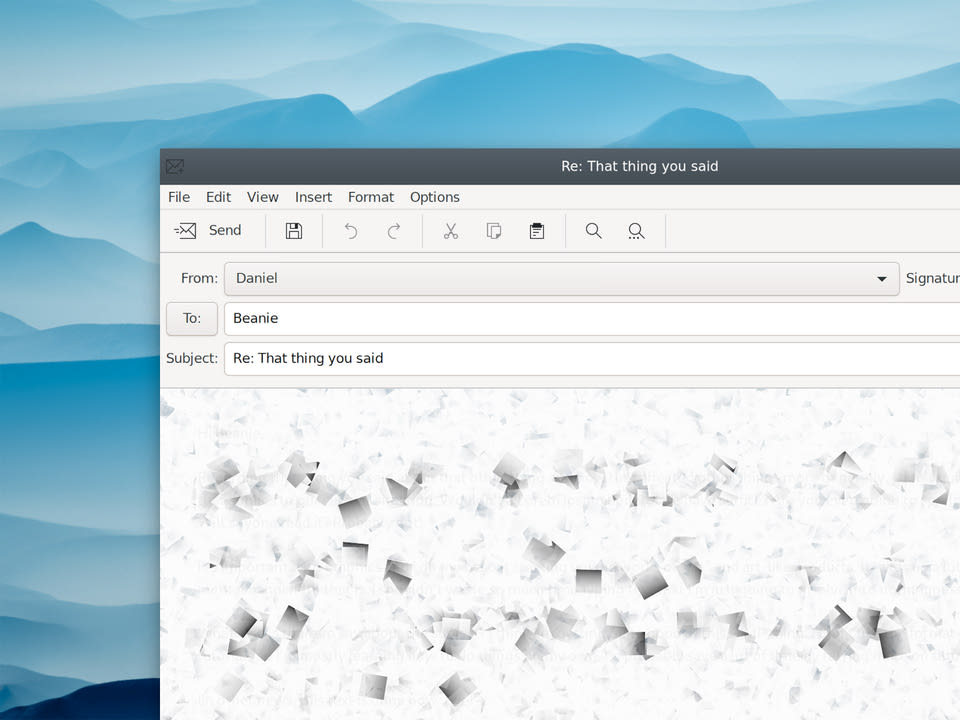The image size is (960, 720).
Task: Open search with the magnifier icon
Action: 593,230
